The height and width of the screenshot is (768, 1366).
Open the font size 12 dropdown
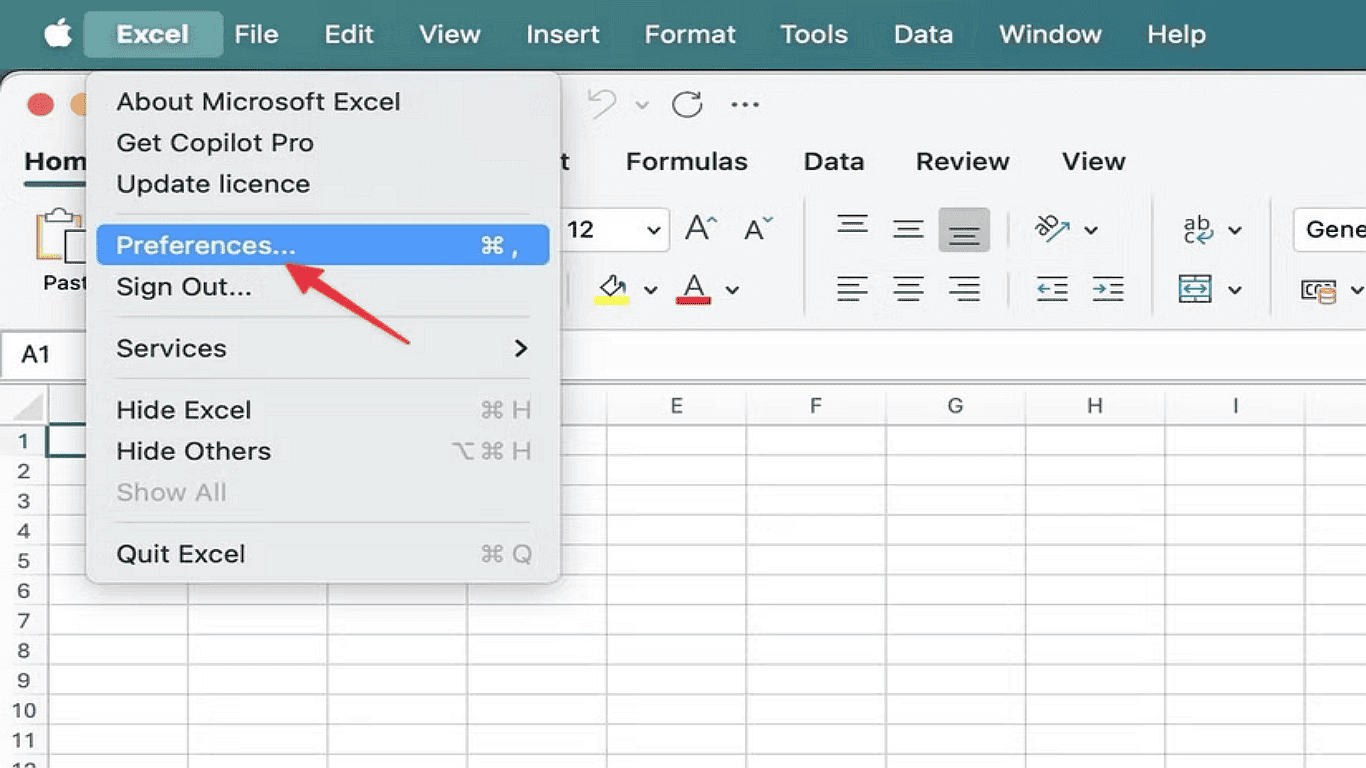(x=654, y=231)
